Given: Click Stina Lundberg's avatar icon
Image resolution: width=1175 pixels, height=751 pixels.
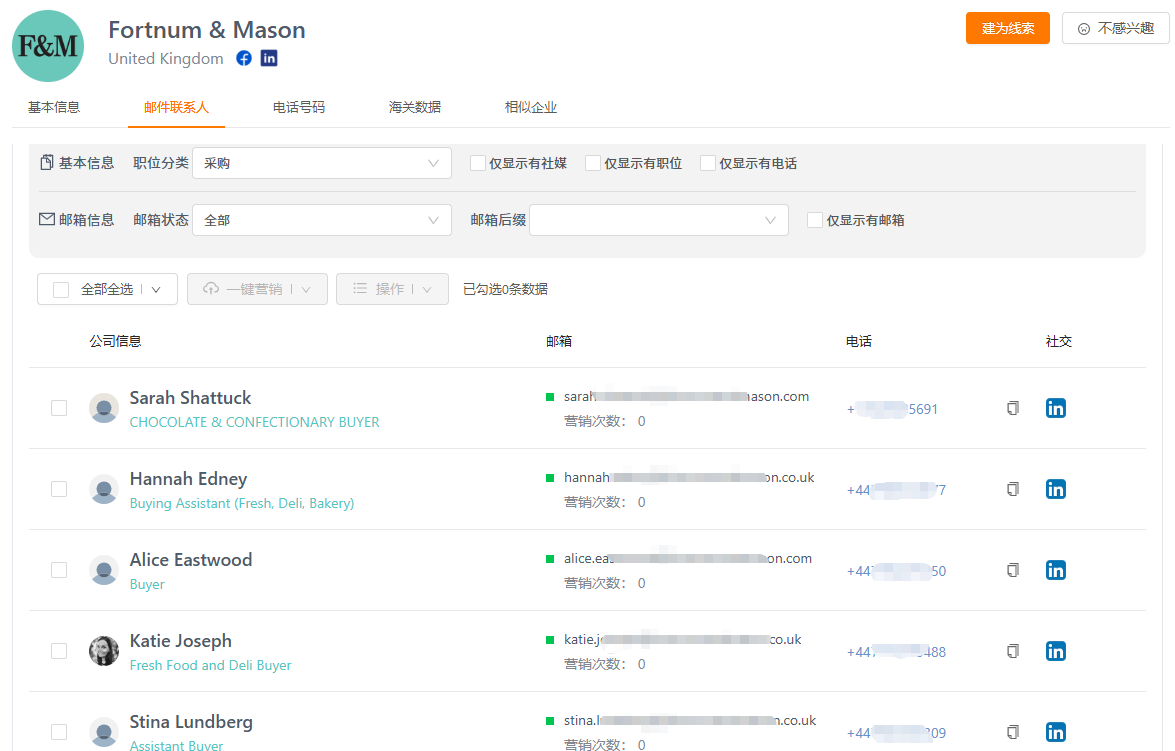Looking at the screenshot, I should click(x=104, y=732).
